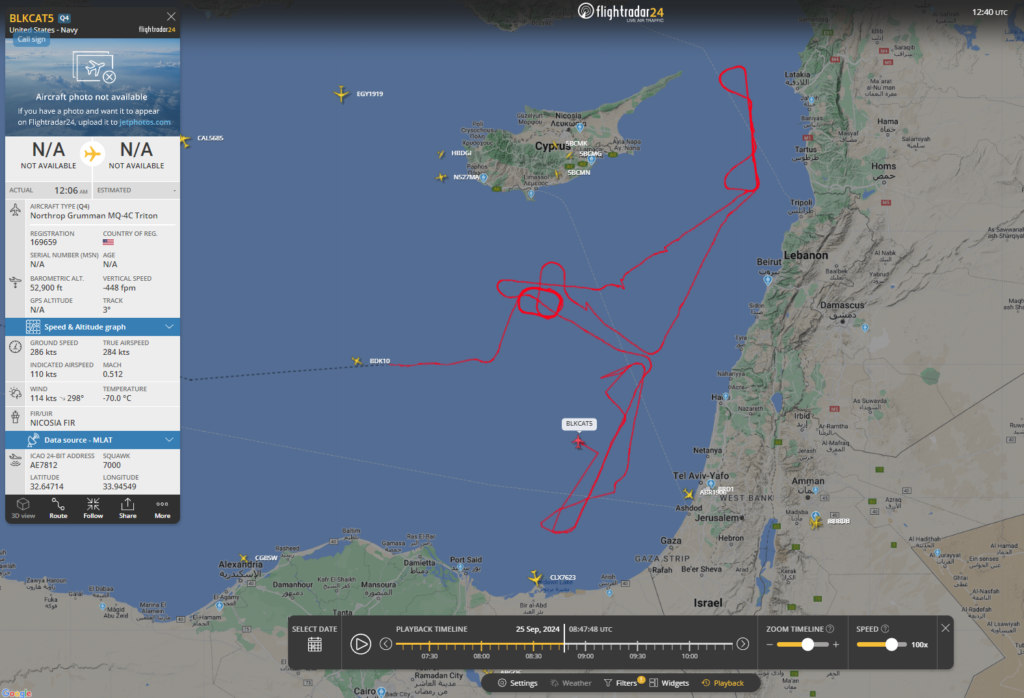Enable Follow mode for the aircraft
Screen dimensions: 1024x698
pos(93,509)
